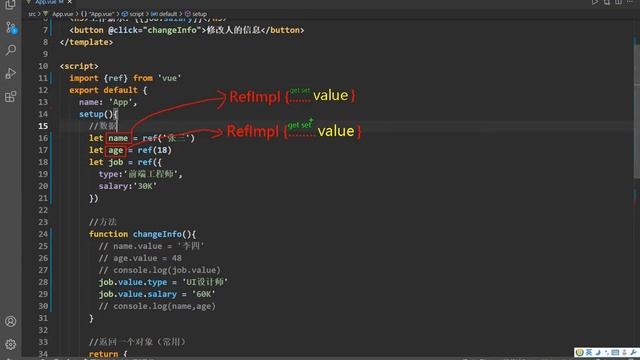The image size is (640, 360).
Task: Open the Explorer view in activity bar
Action: tap(10, 4)
